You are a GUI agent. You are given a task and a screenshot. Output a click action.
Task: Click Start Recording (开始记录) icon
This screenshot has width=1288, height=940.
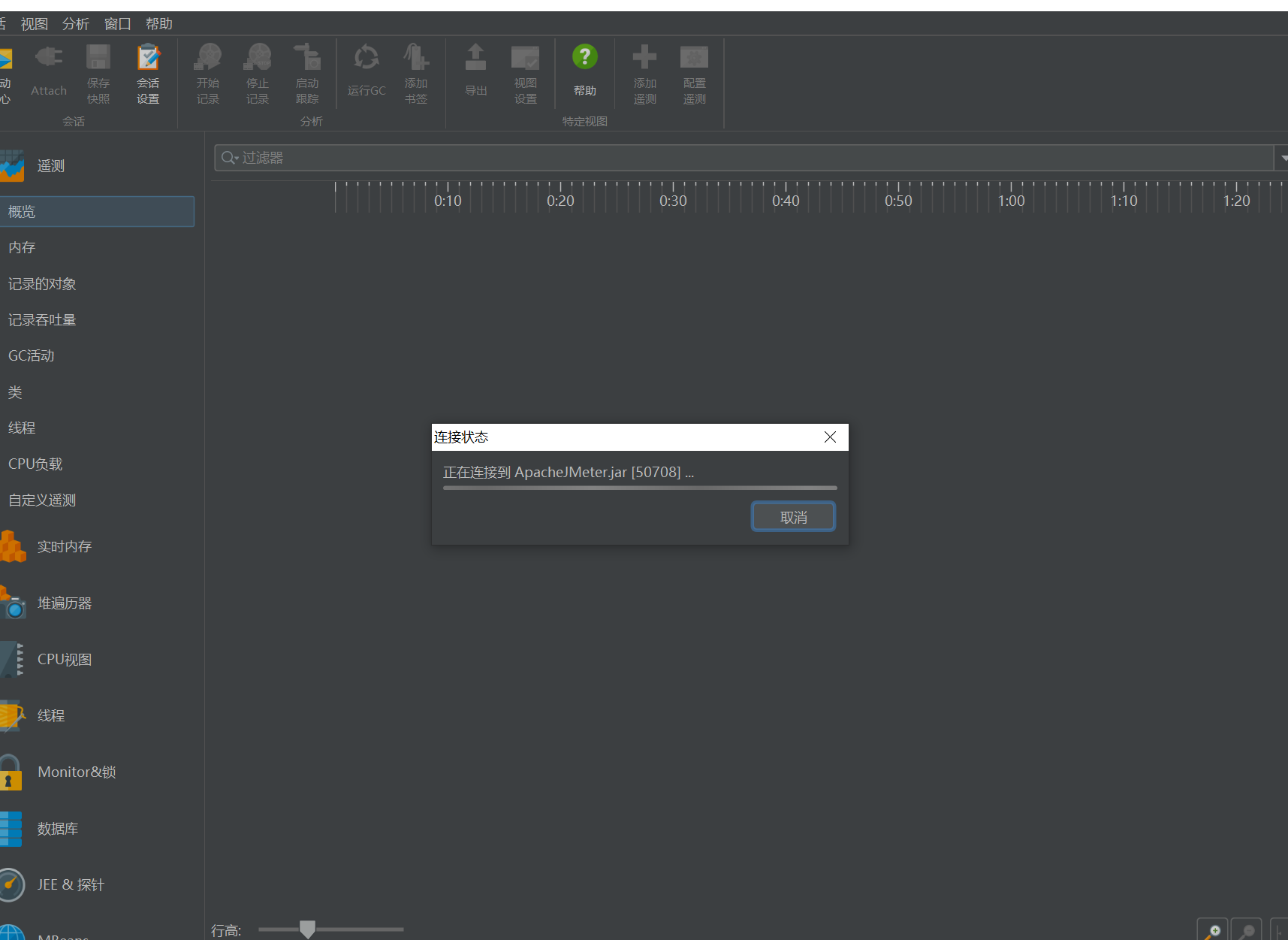pyautogui.click(x=208, y=57)
